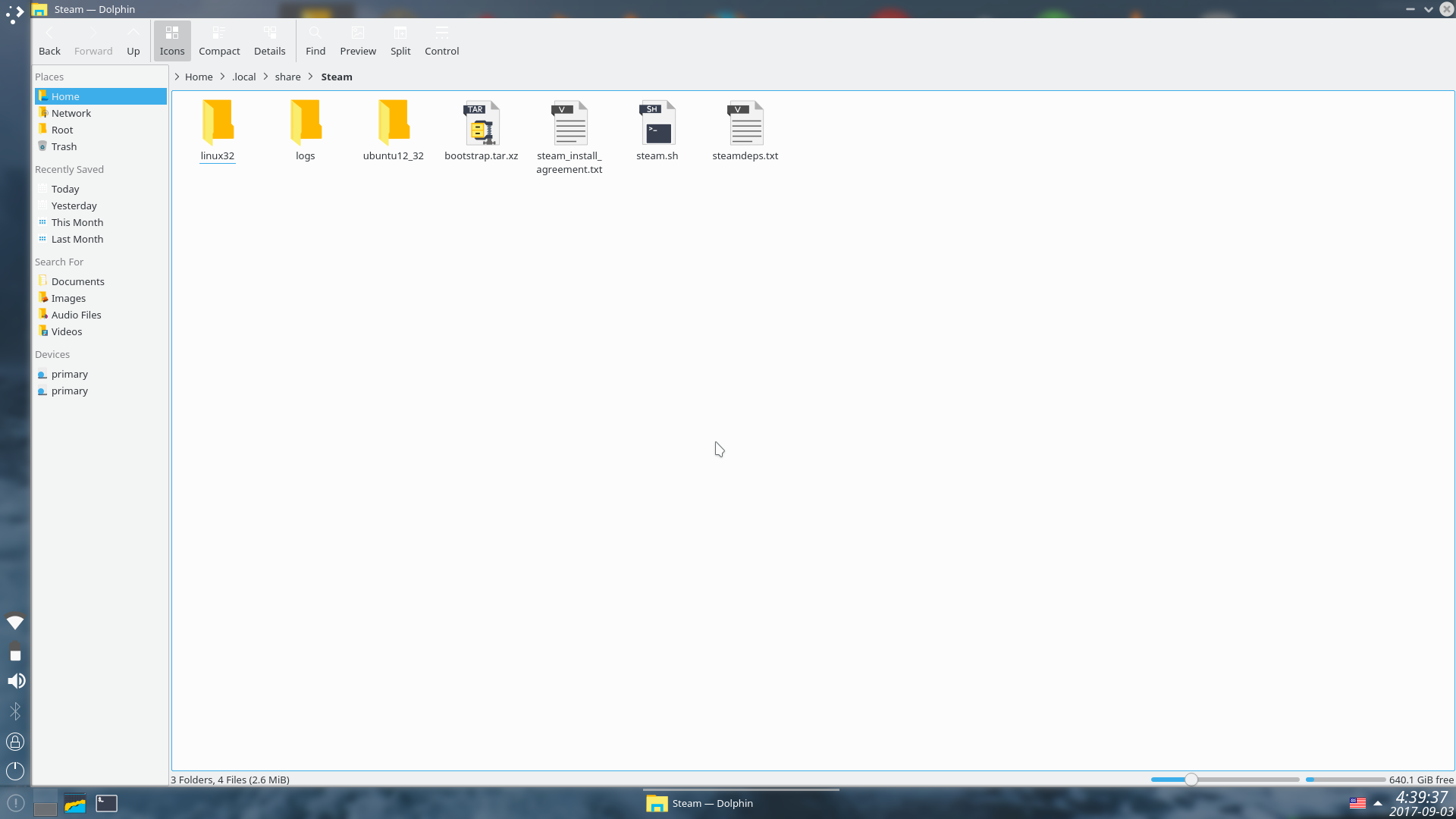The width and height of the screenshot is (1456, 819).
Task: Switch to Icons view mode
Action: [172, 40]
